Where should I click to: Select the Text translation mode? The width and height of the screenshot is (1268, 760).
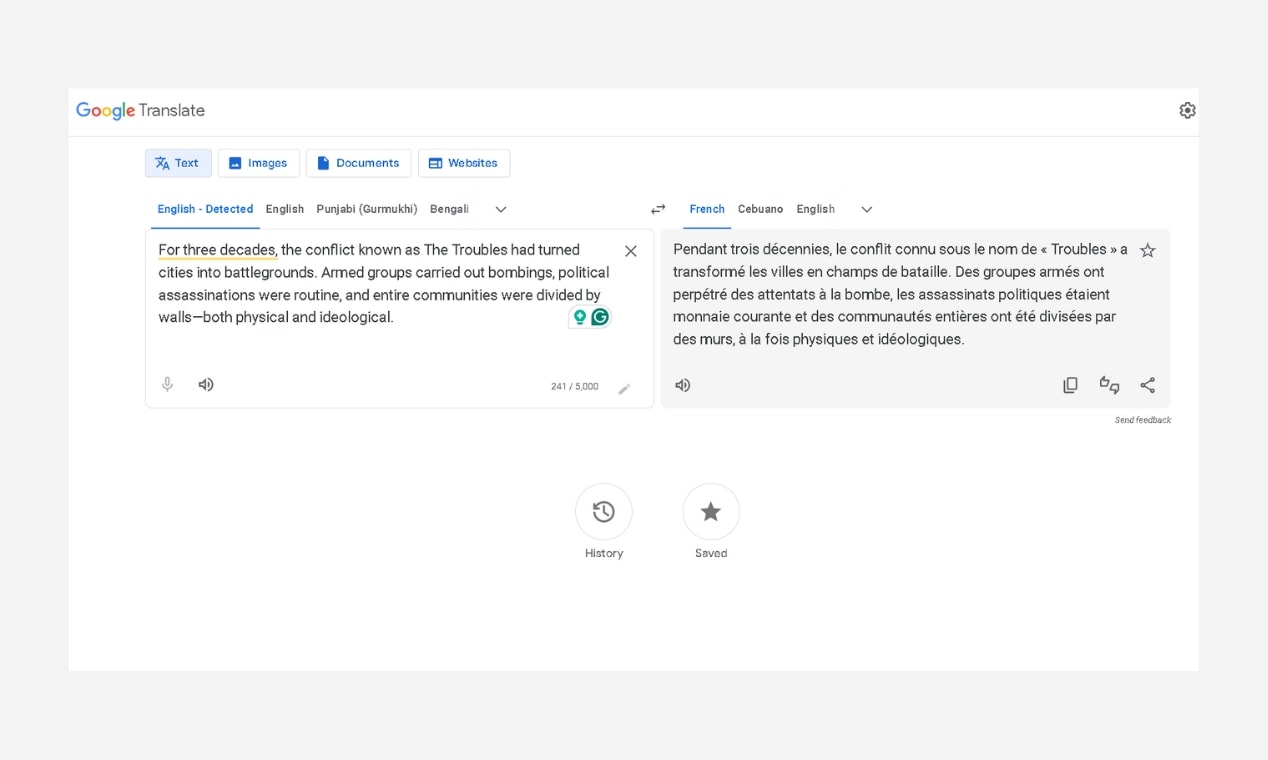coord(178,163)
